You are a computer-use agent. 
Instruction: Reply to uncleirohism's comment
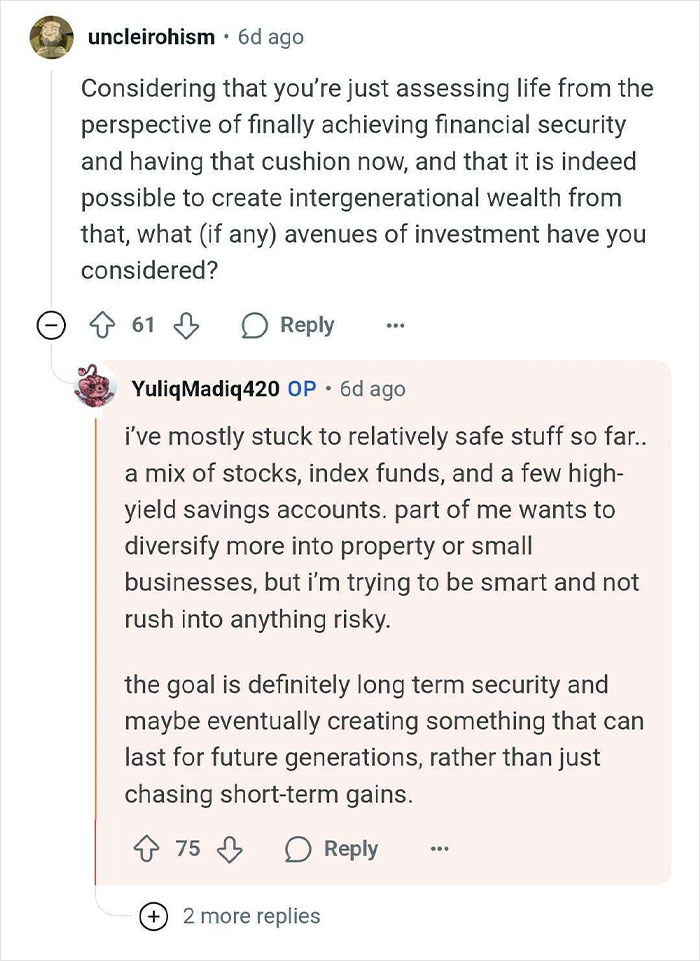(x=287, y=326)
